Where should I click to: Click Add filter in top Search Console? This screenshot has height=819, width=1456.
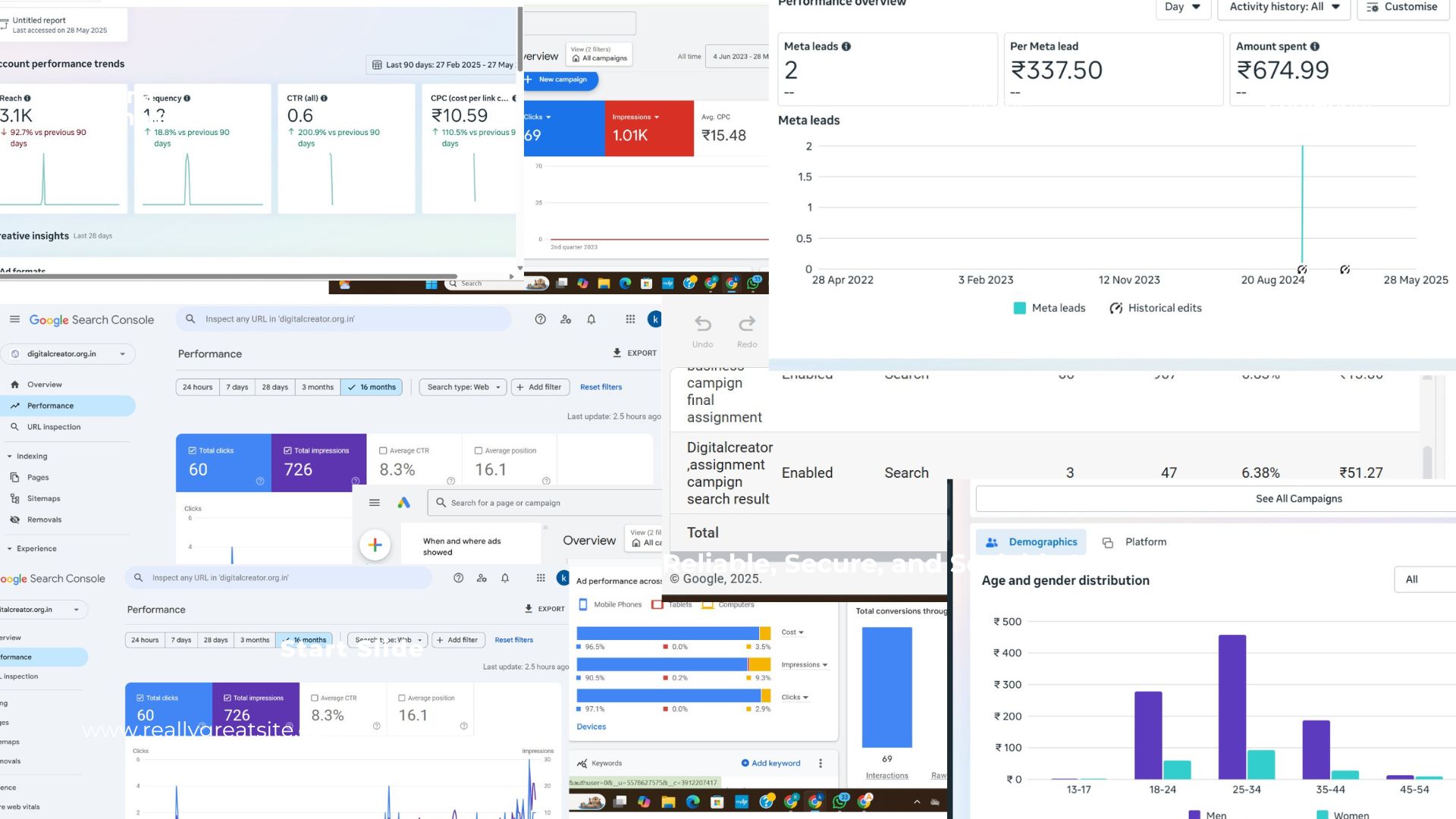[539, 388]
